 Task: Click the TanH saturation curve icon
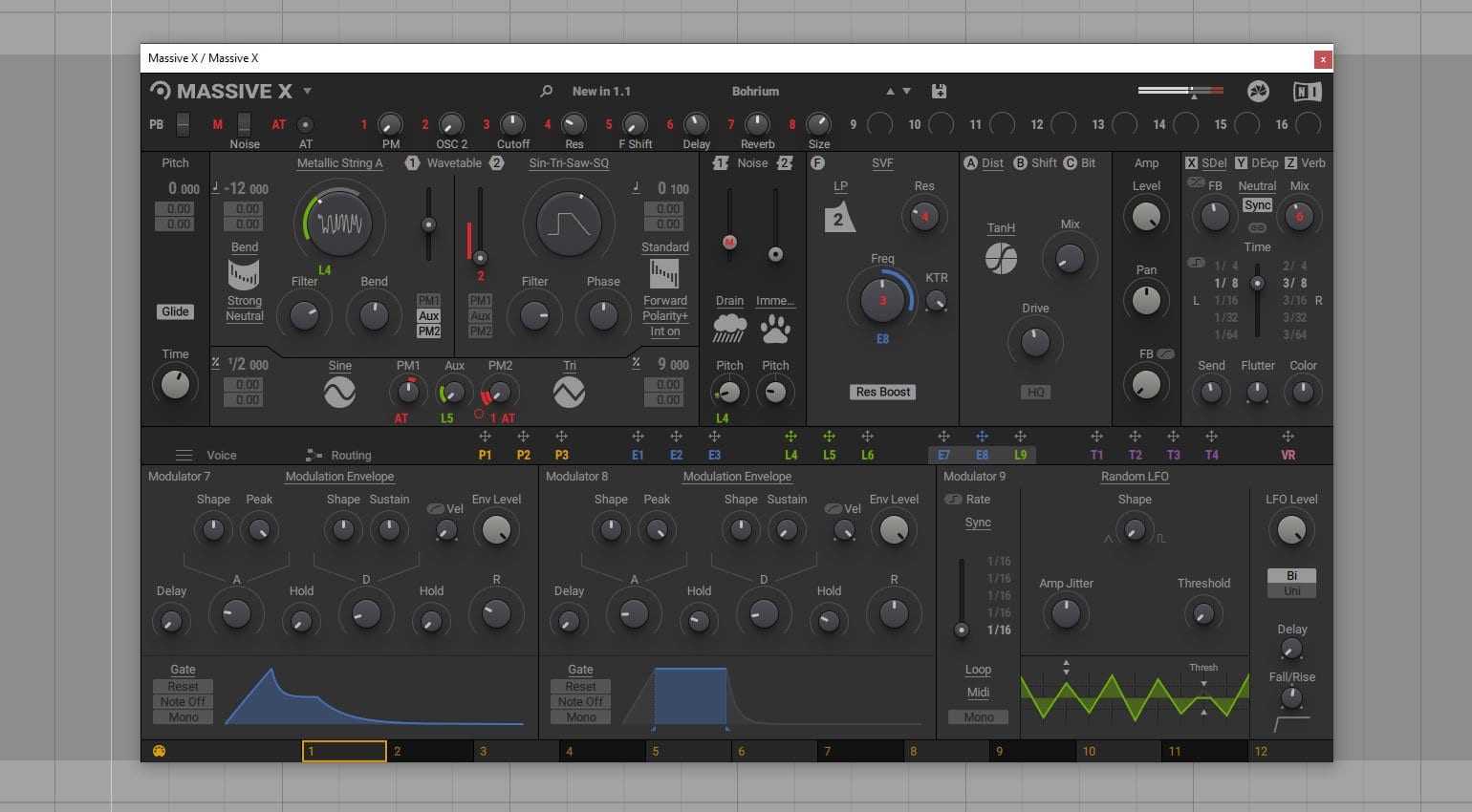(1001, 256)
